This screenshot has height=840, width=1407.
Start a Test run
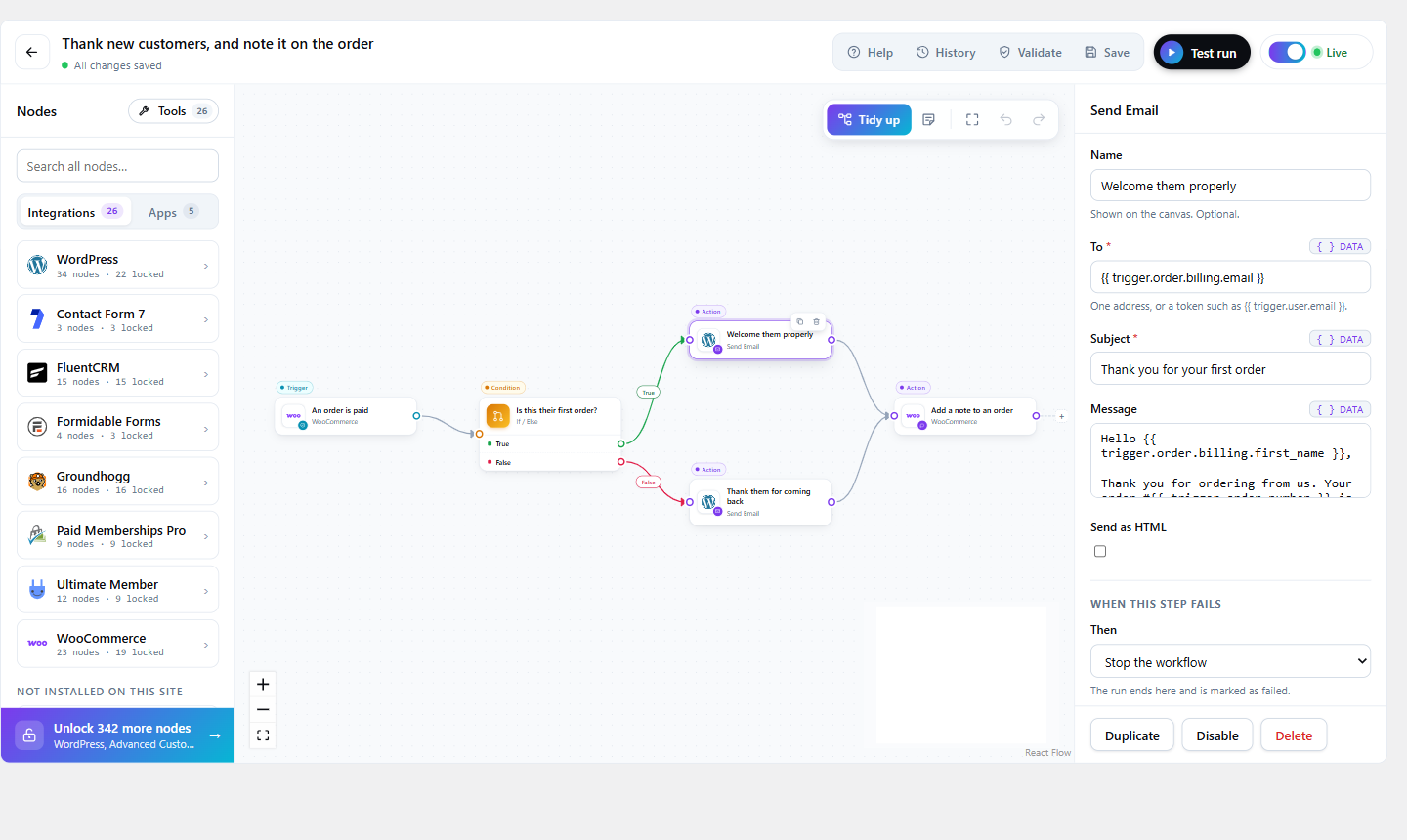(1202, 53)
